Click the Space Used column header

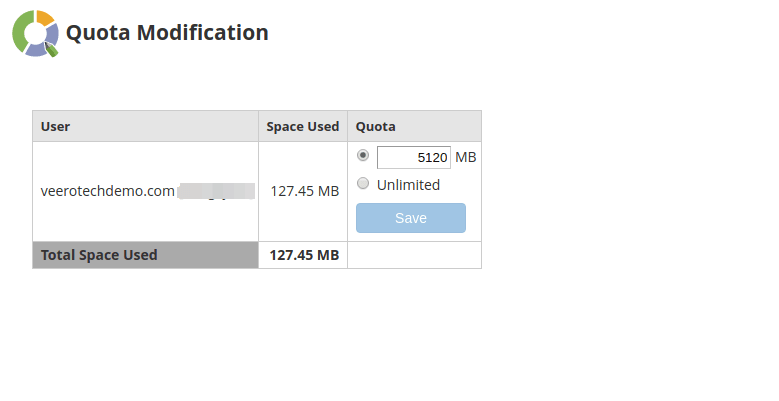[x=302, y=126]
